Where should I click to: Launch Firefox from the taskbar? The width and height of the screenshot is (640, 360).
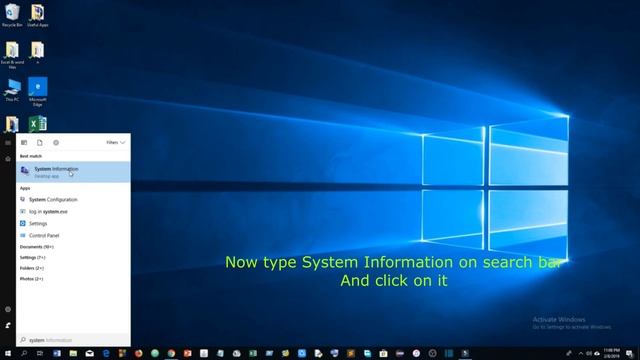click(138, 353)
